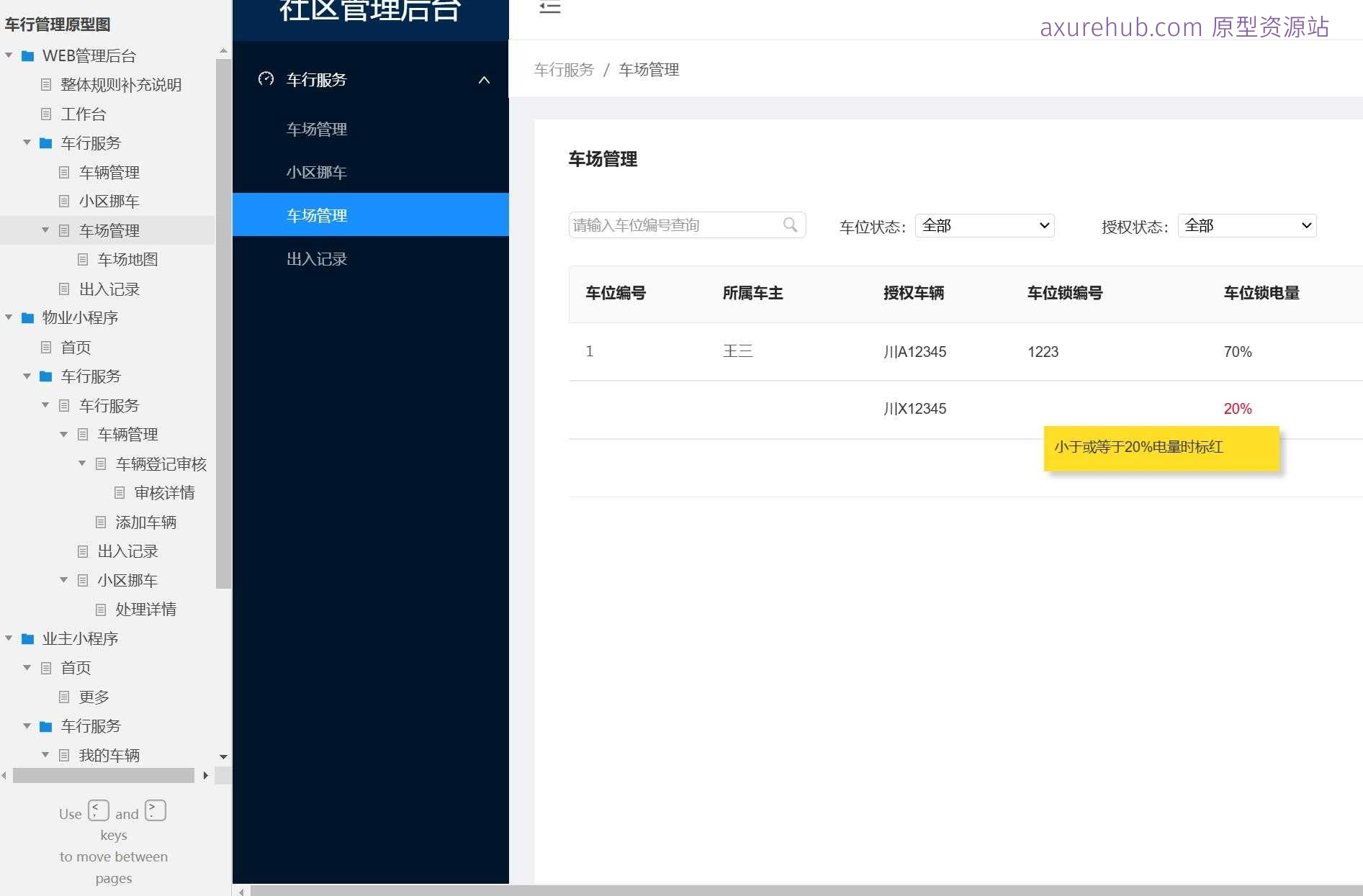This screenshot has width=1363, height=896.
Task: Click the hamburger collapse icon above breadcrumb
Action: click(x=549, y=8)
